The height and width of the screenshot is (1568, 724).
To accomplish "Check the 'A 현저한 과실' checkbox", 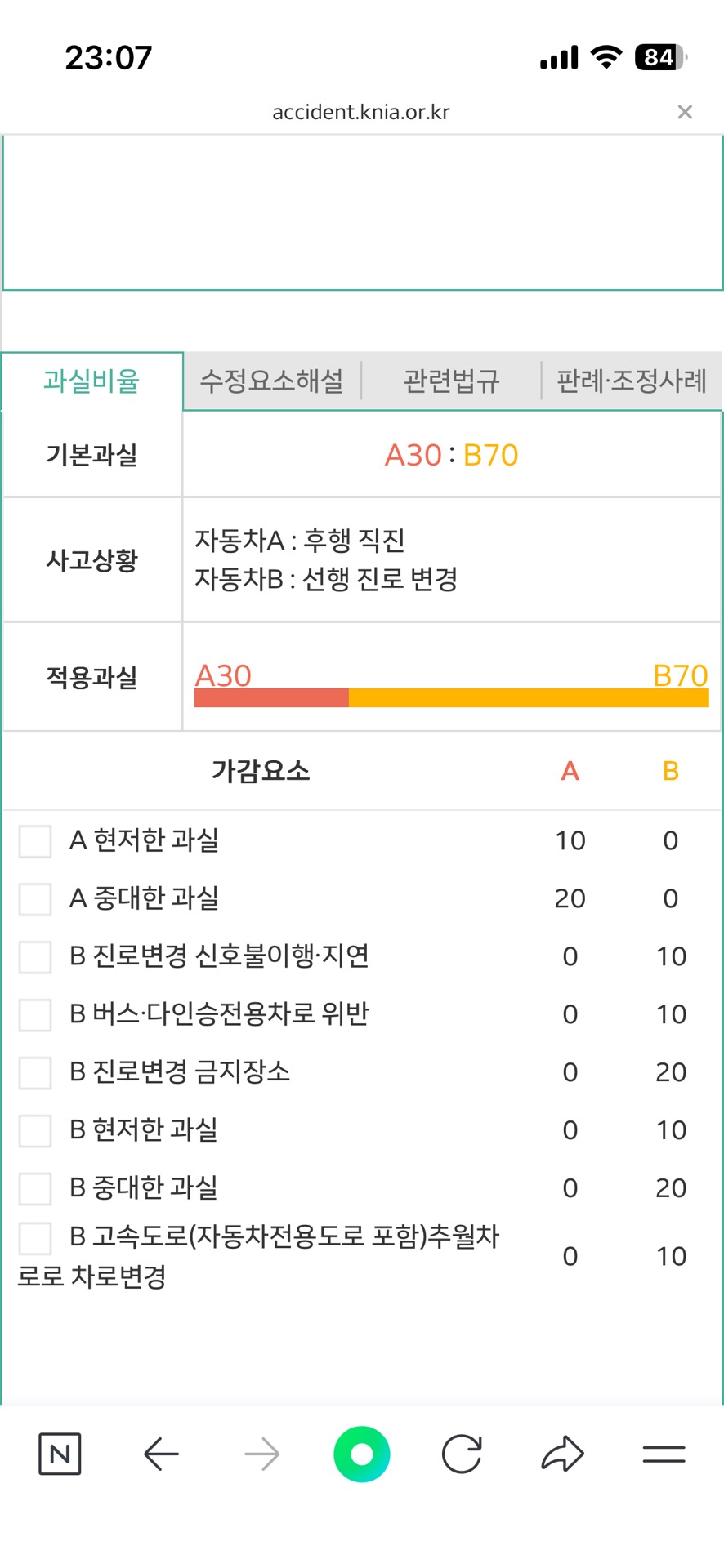I will click(35, 840).
